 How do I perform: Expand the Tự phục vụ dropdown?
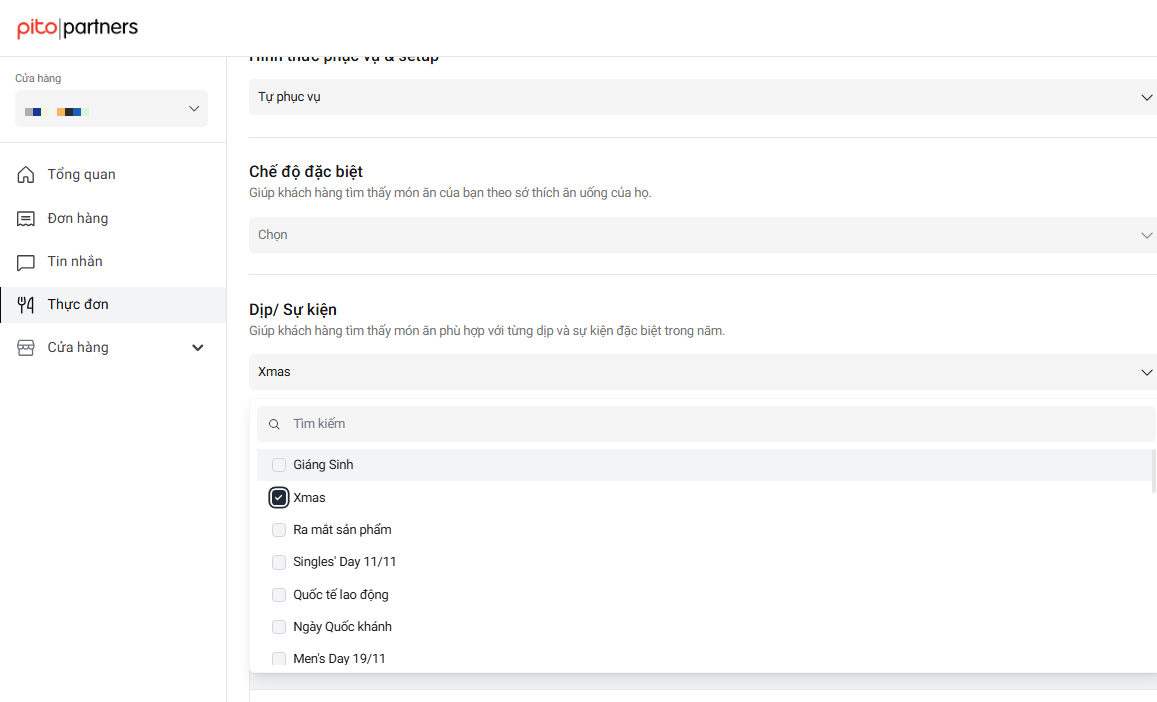[x=702, y=97]
